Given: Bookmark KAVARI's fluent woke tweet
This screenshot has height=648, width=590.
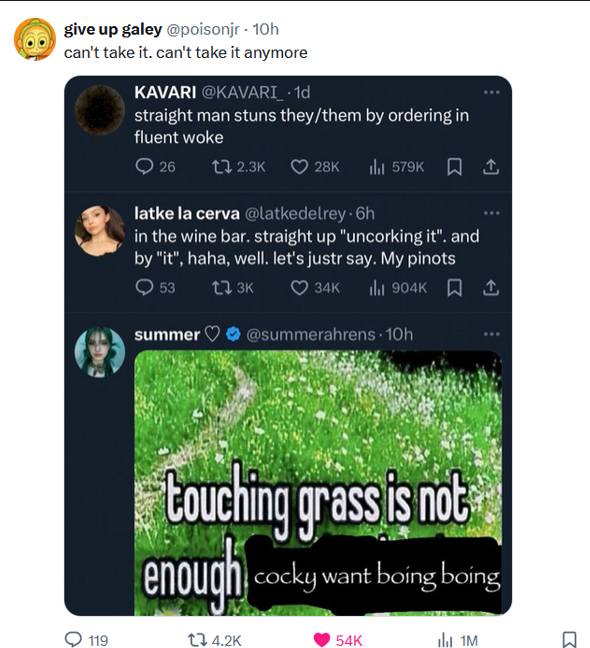Looking at the screenshot, I should (454, 167).
